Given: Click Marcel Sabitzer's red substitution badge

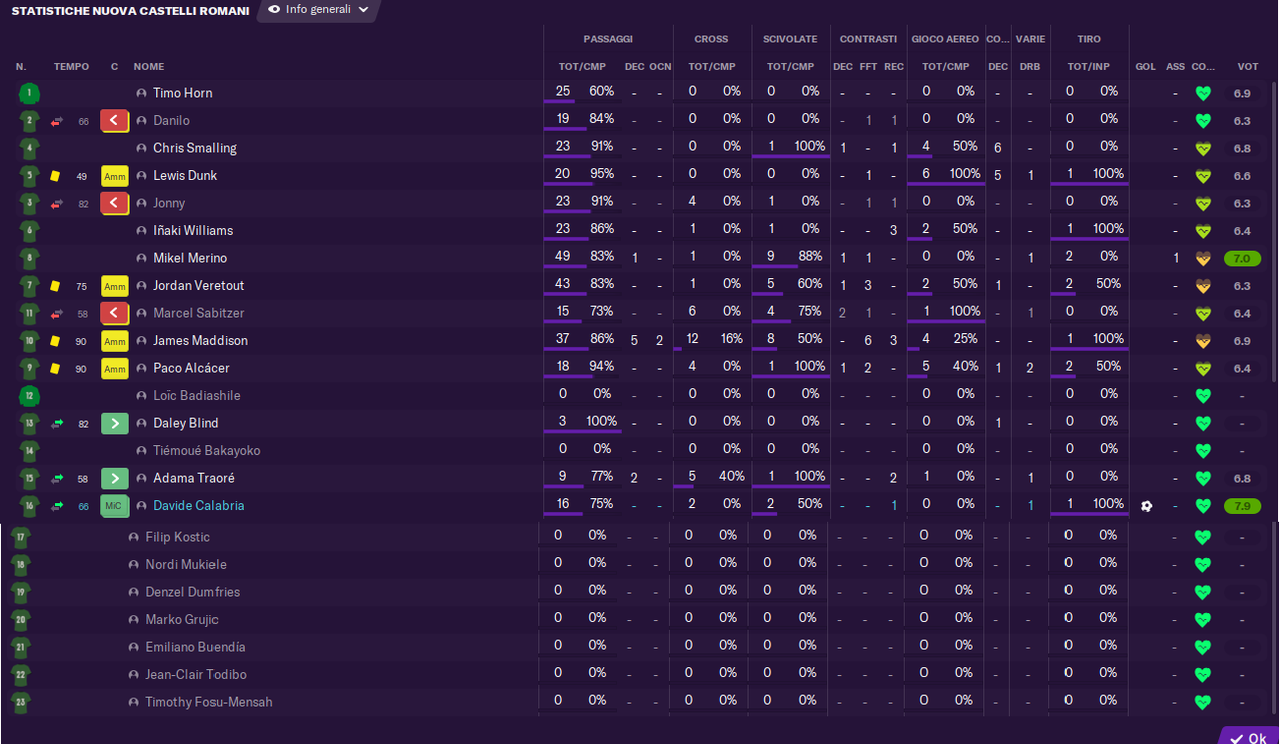Looking at the screenshot, I should (115, 313).
